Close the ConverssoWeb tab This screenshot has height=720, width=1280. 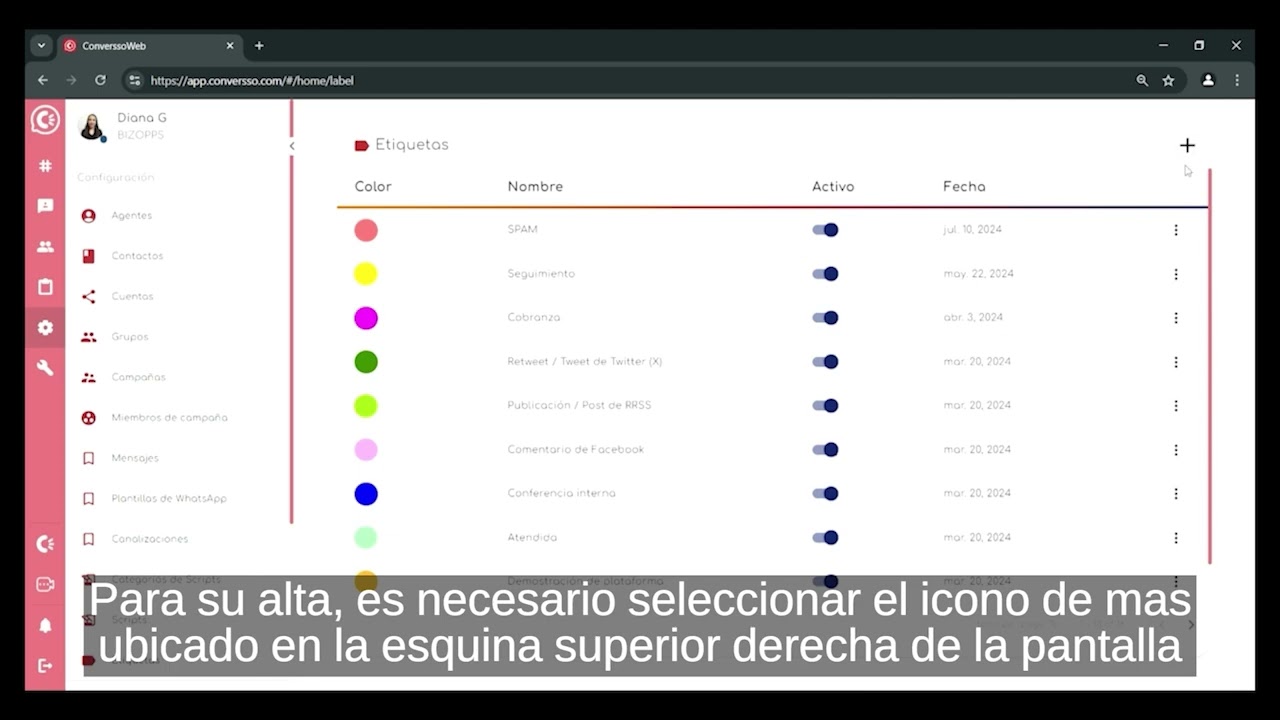pyautogui.click(x=230, y=46)
